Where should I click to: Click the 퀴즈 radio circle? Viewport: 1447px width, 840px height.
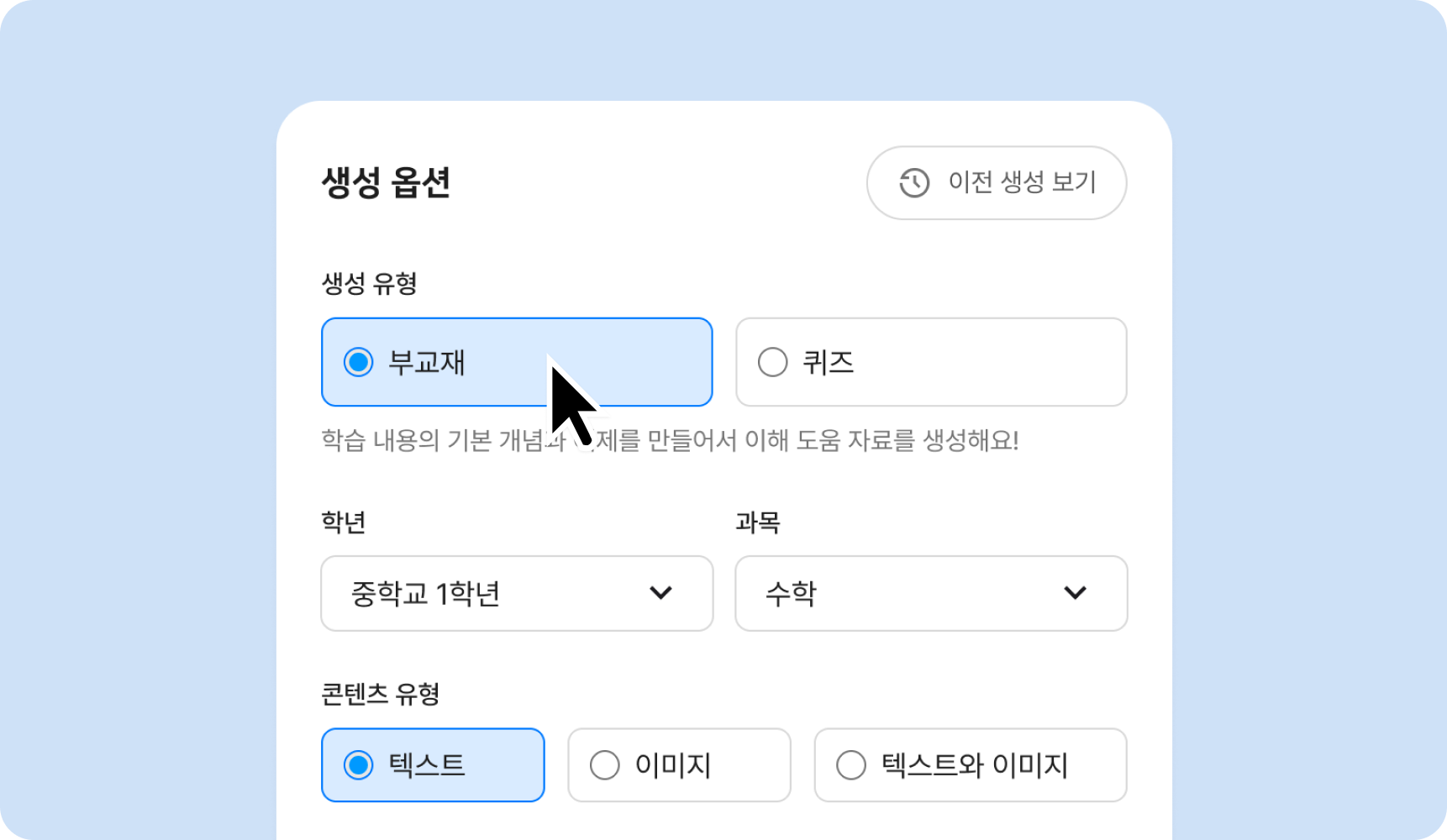(x=771, y=362)
